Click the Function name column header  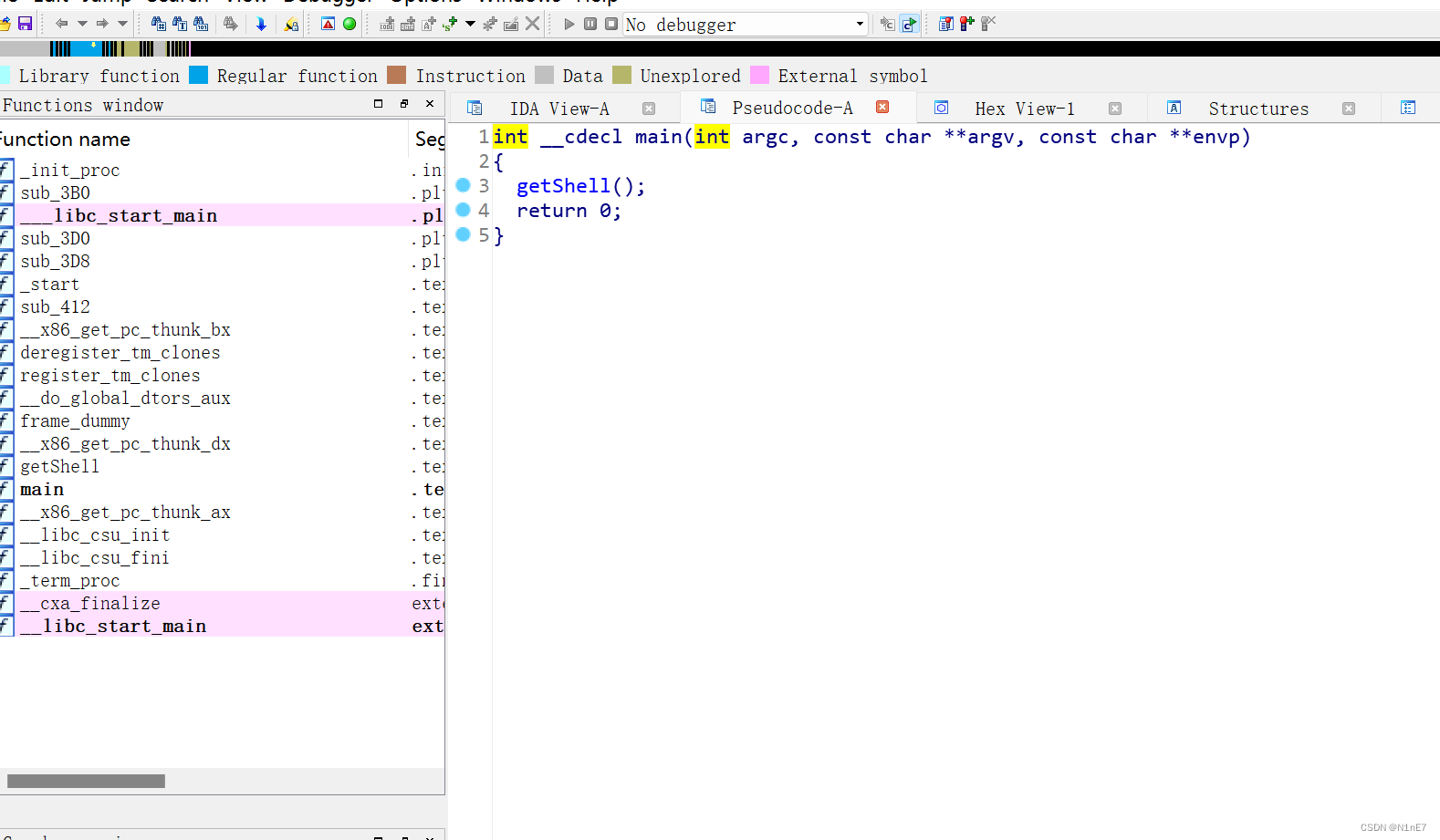(203, 140)
